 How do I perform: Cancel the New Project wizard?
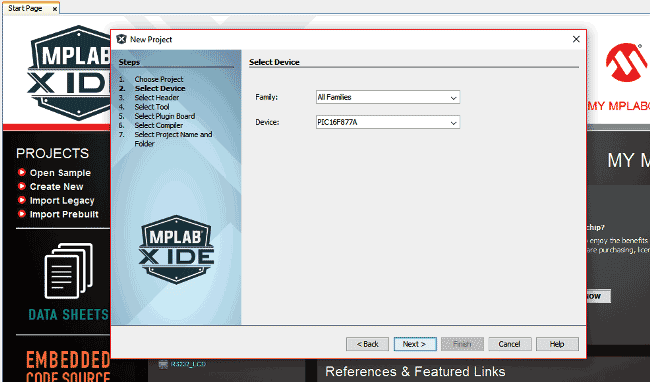click(509, 344)
